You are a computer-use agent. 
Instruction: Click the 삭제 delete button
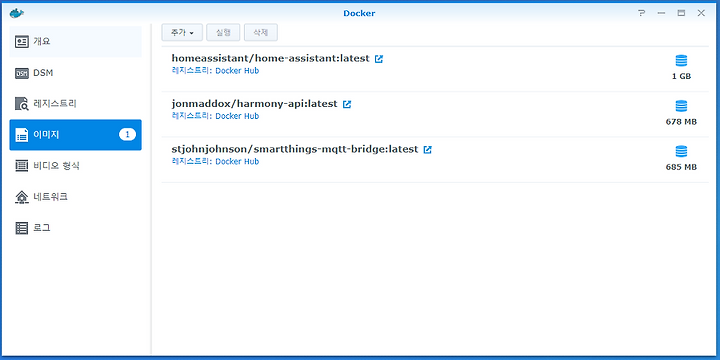click(x=261, y=33)
